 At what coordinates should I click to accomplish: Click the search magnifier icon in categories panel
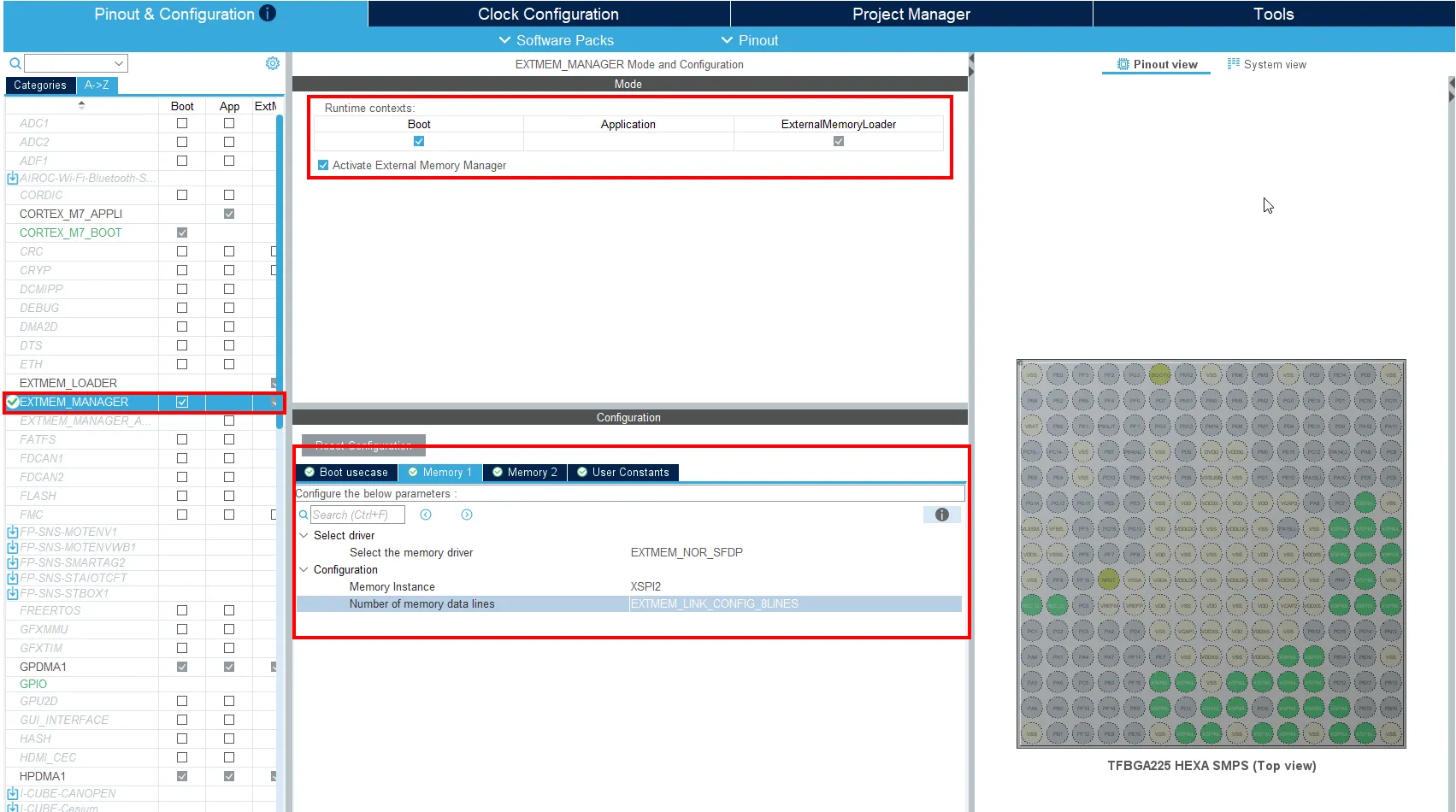pos(15,63)
